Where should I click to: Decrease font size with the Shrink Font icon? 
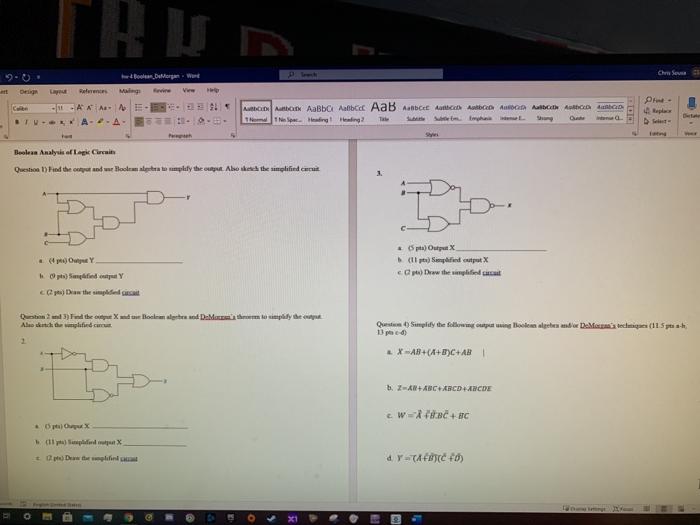89,108
